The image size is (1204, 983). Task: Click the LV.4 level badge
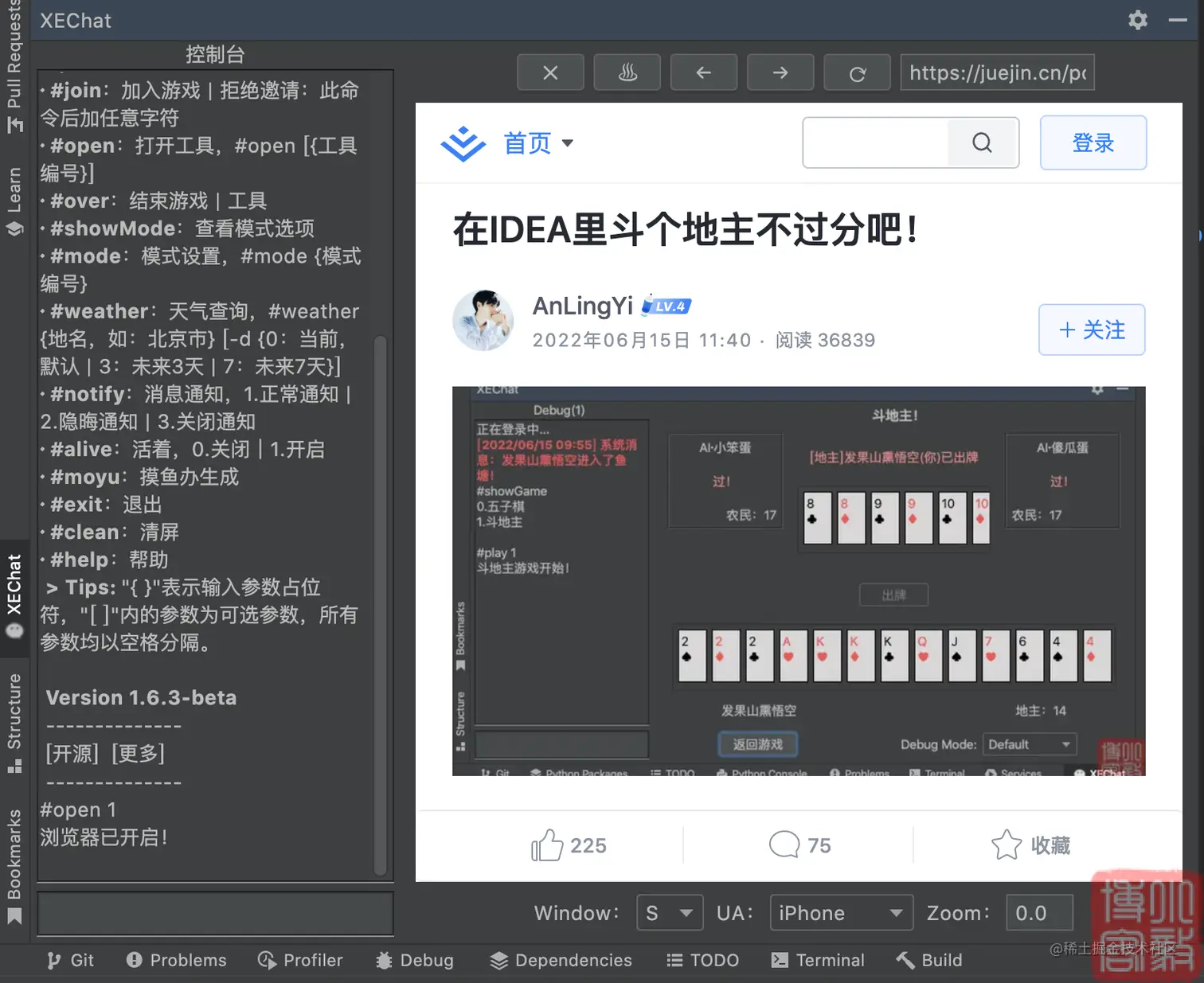(666, 306)
